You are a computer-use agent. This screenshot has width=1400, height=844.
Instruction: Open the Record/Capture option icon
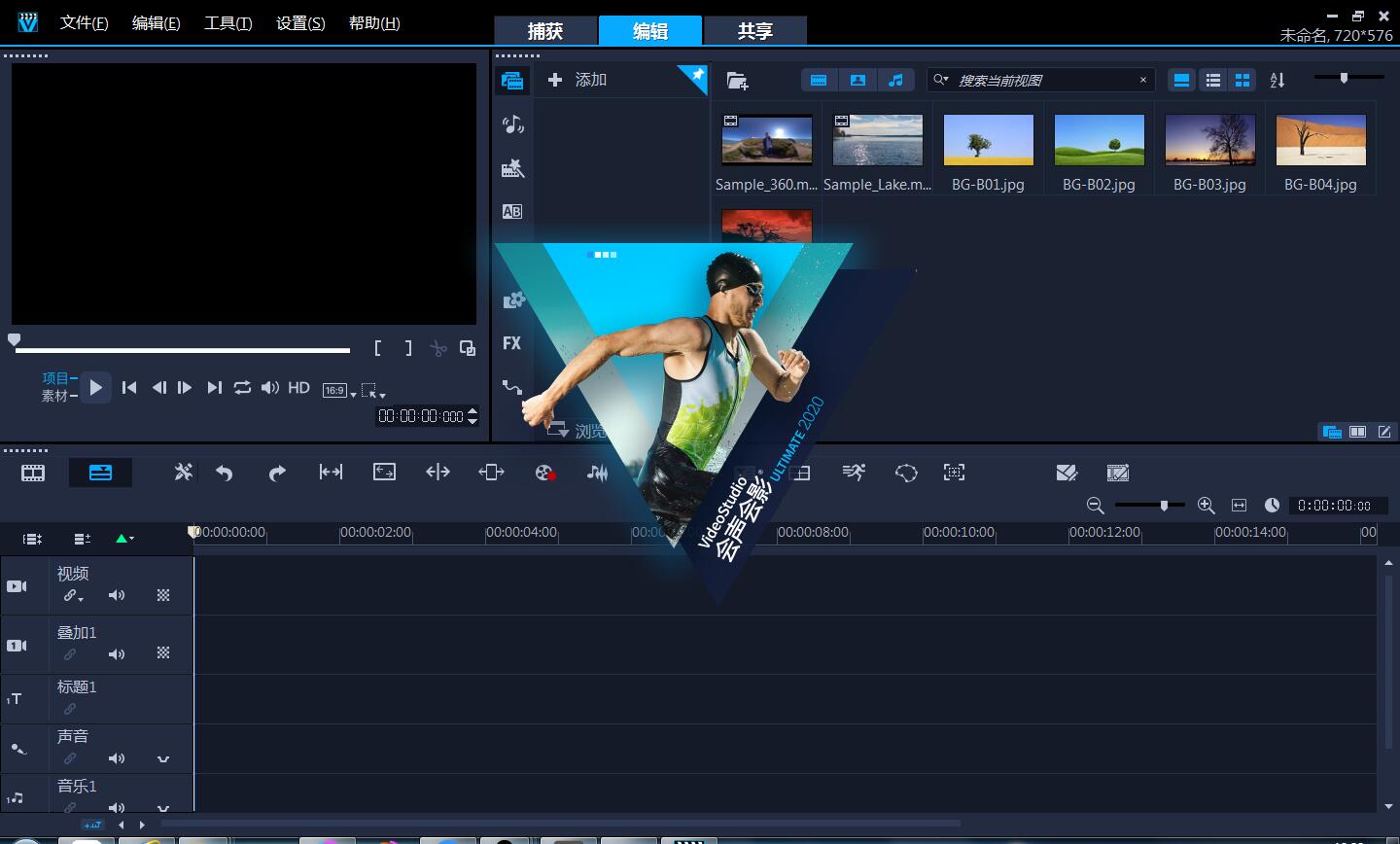pyautogui.click(x=545, y=473)
